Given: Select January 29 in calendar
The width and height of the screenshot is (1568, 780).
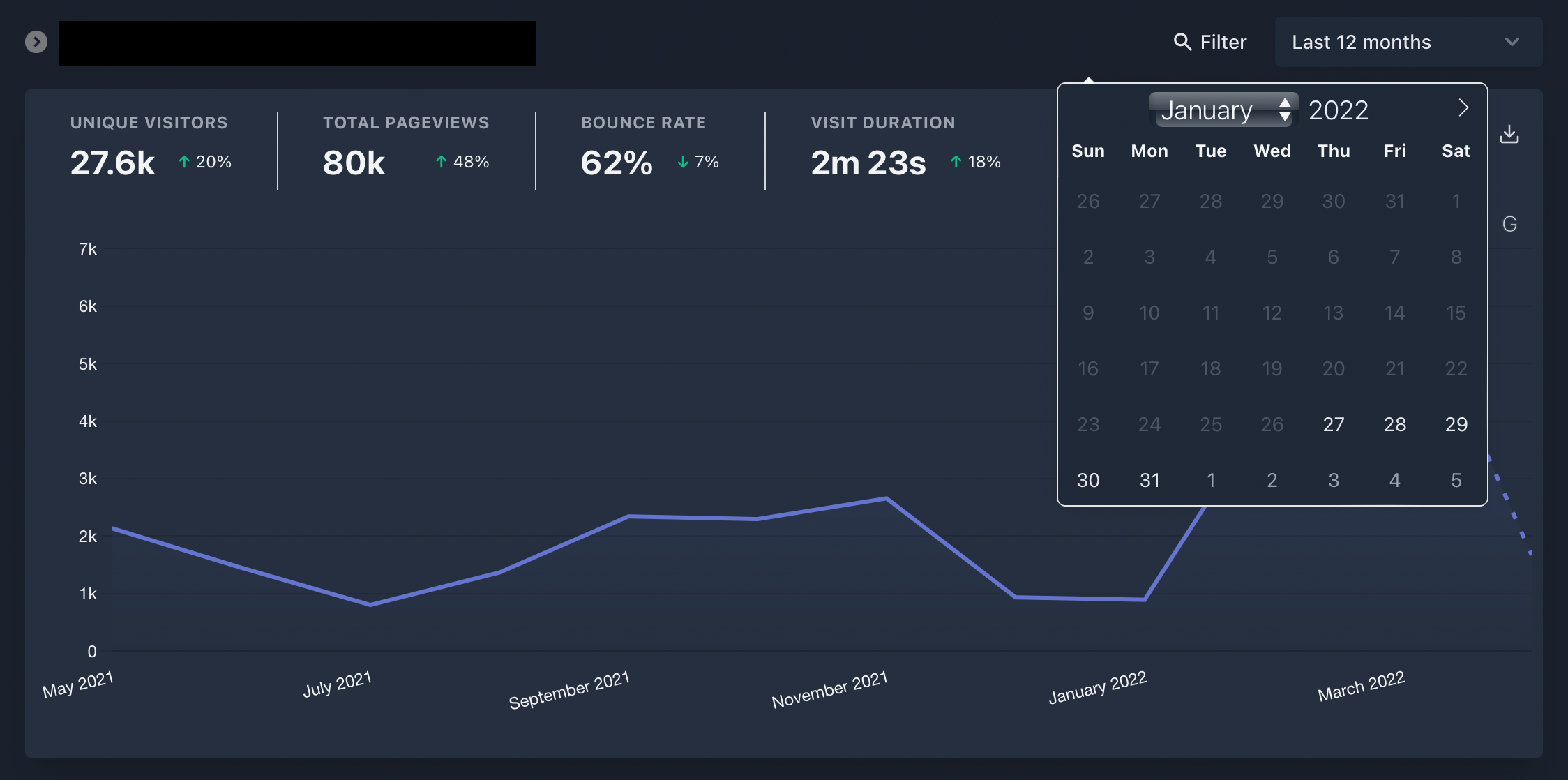Looking at the screenshot, I should [x=1456, y=424].
